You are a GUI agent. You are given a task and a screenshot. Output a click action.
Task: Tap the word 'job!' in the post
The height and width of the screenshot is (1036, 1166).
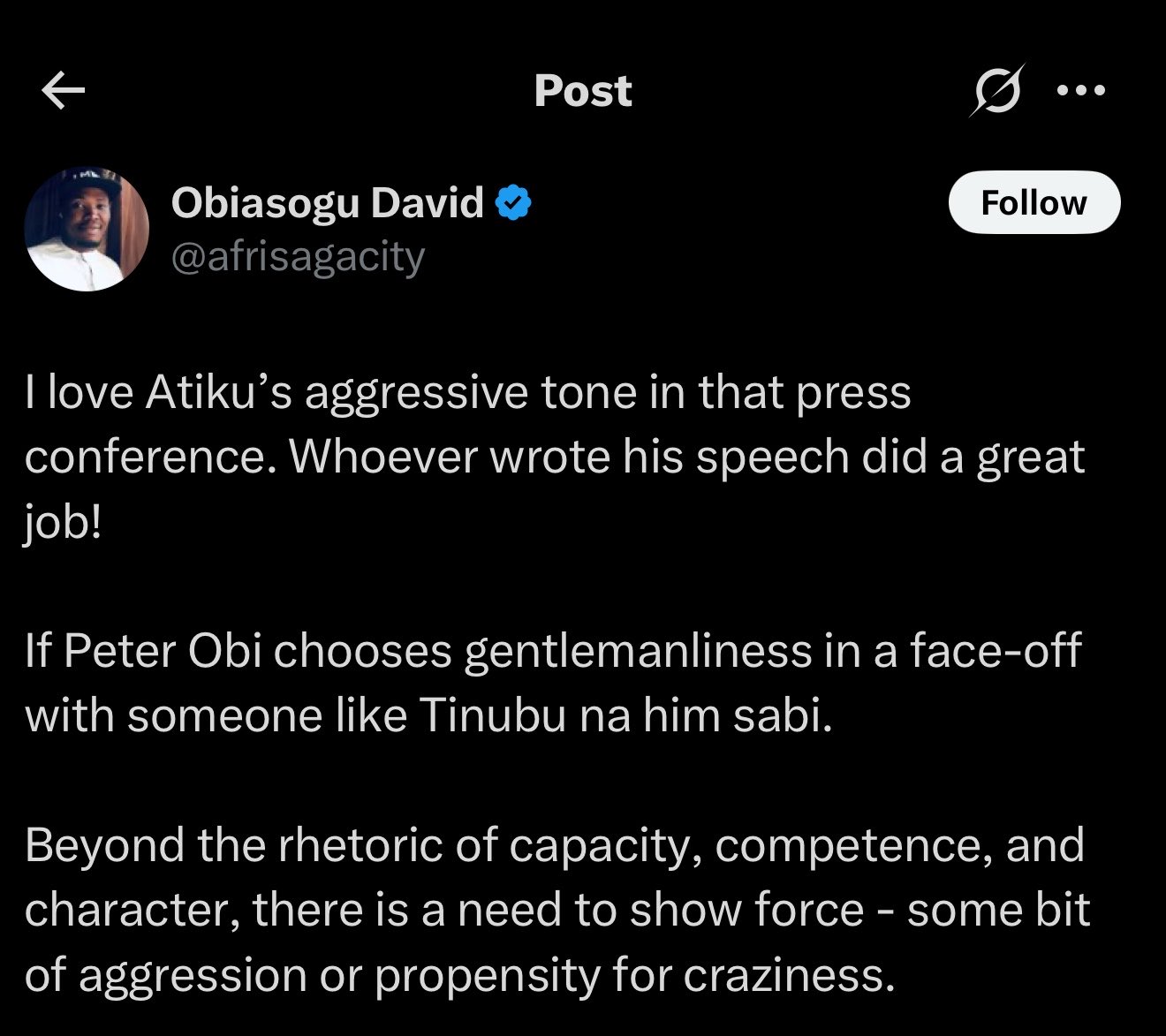click(x=63, y=523)
